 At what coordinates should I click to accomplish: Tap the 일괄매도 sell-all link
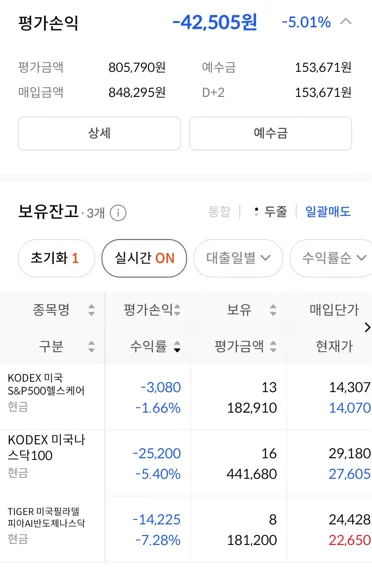328,212
